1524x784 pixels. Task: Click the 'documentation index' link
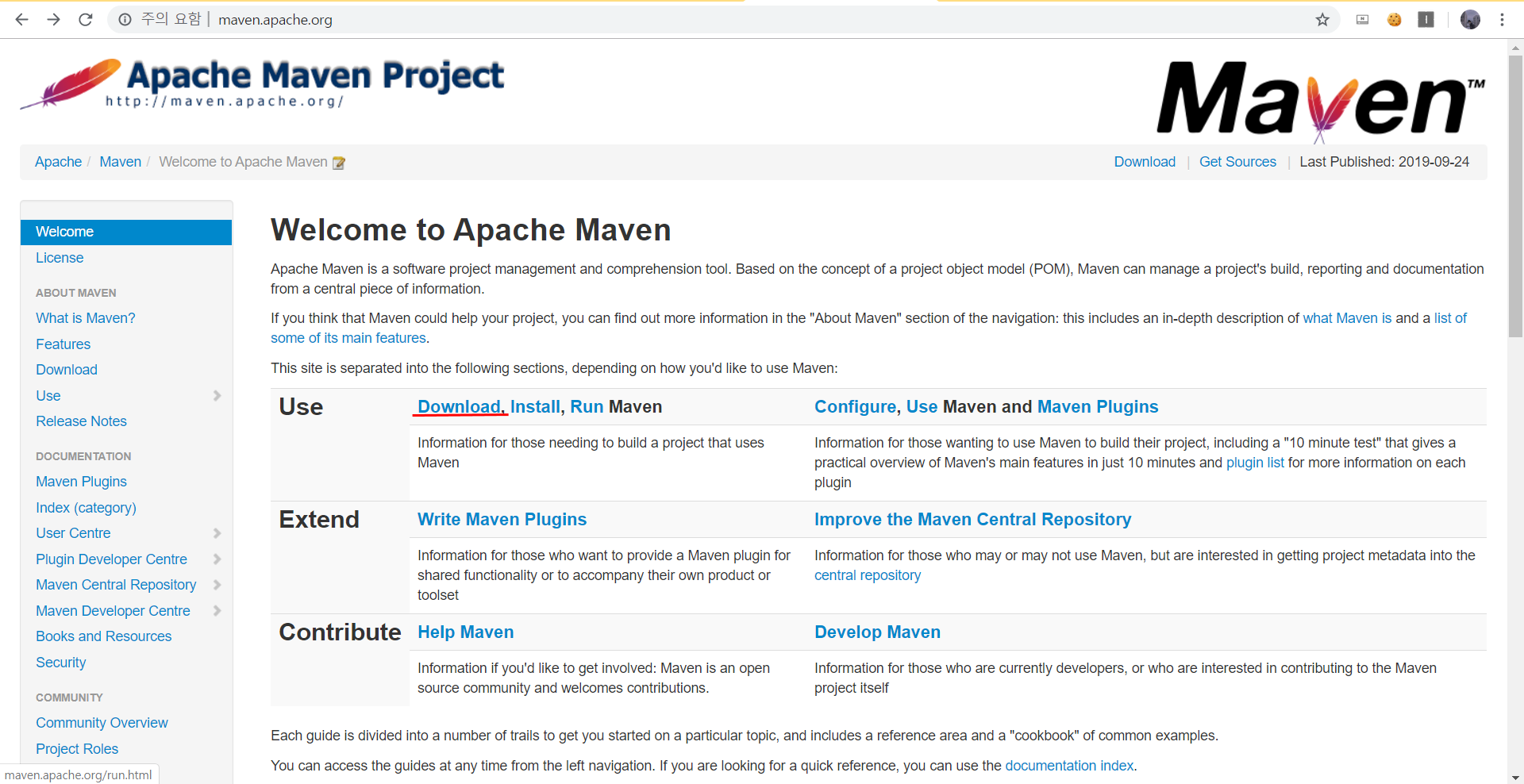[1069, 766]
